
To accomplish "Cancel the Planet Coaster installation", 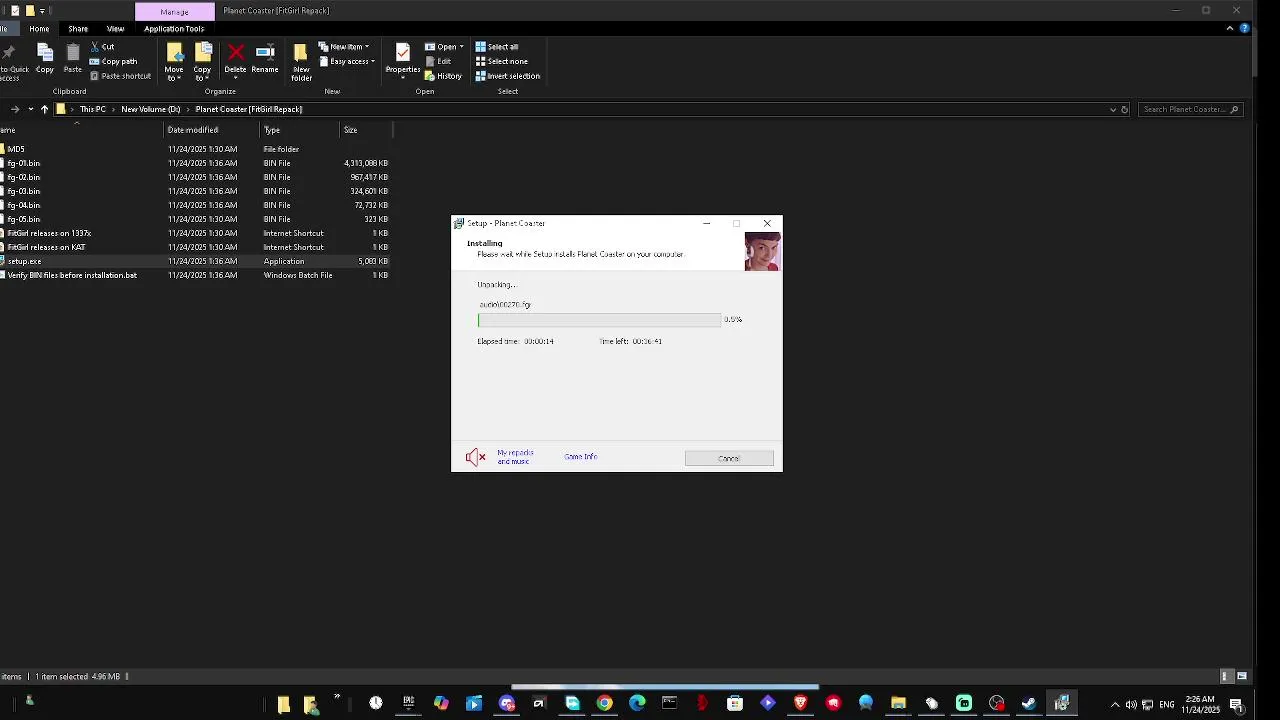I will click(x=729, y=458).
